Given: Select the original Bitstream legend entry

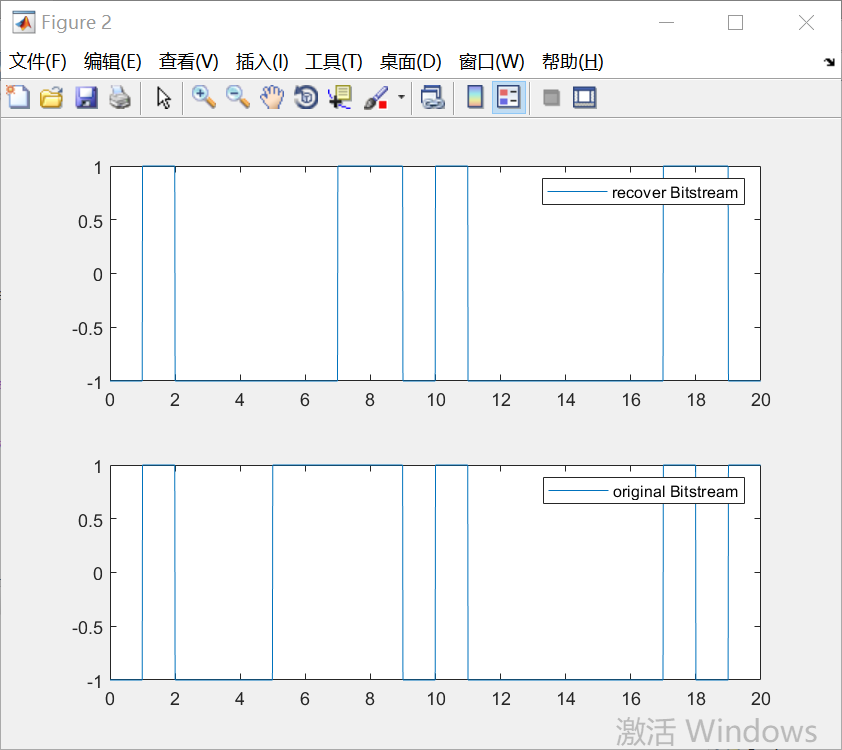Looking at the screenshot, I should pyautogui.click(x=643, y=491).
